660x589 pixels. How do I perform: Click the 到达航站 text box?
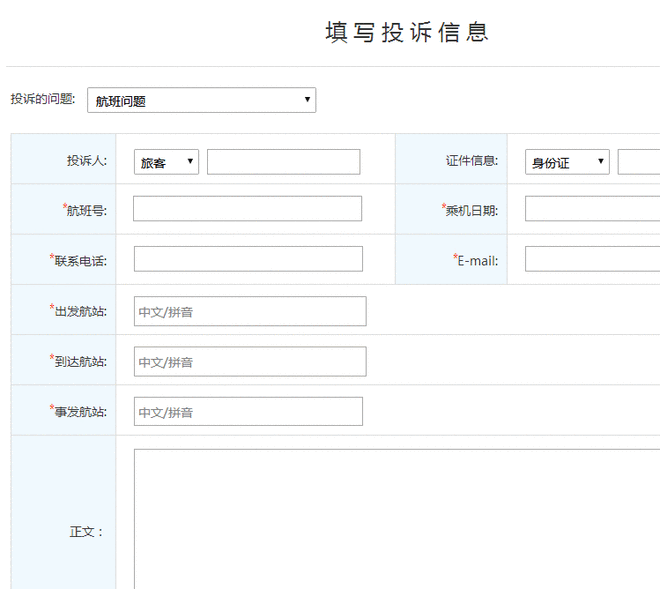coord(250,361)
